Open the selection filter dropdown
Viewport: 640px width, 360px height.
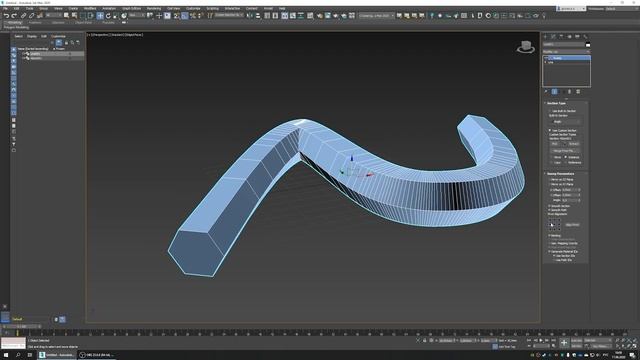coord(53,16)
